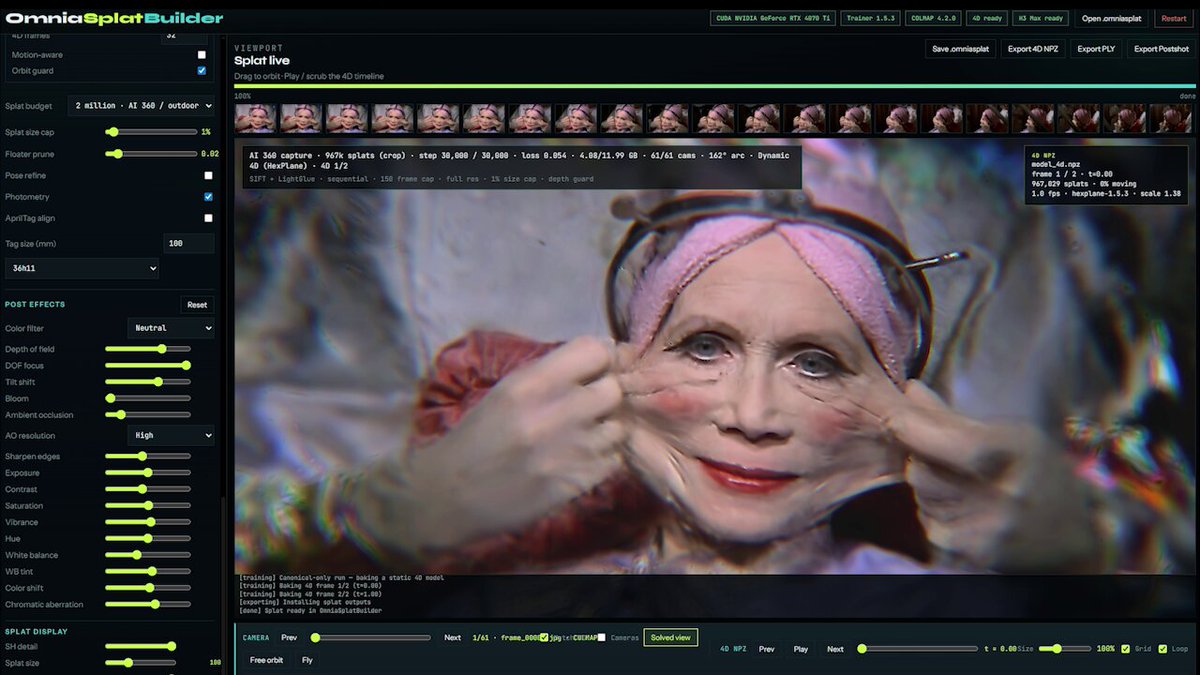This screenshot has height=675, width=1200.
Task: Step back with the 4D NPZ Prev button
Action: (x=767, y=649)
